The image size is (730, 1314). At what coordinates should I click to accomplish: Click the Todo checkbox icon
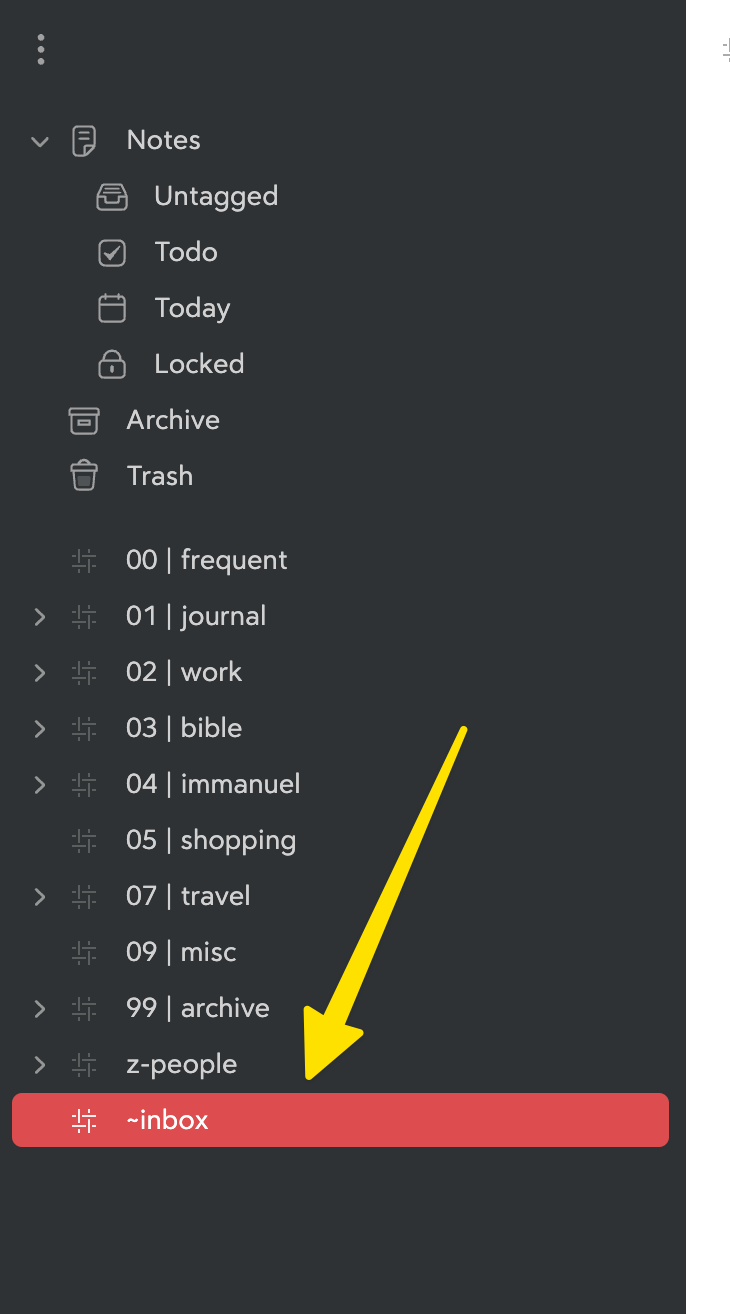112,252
